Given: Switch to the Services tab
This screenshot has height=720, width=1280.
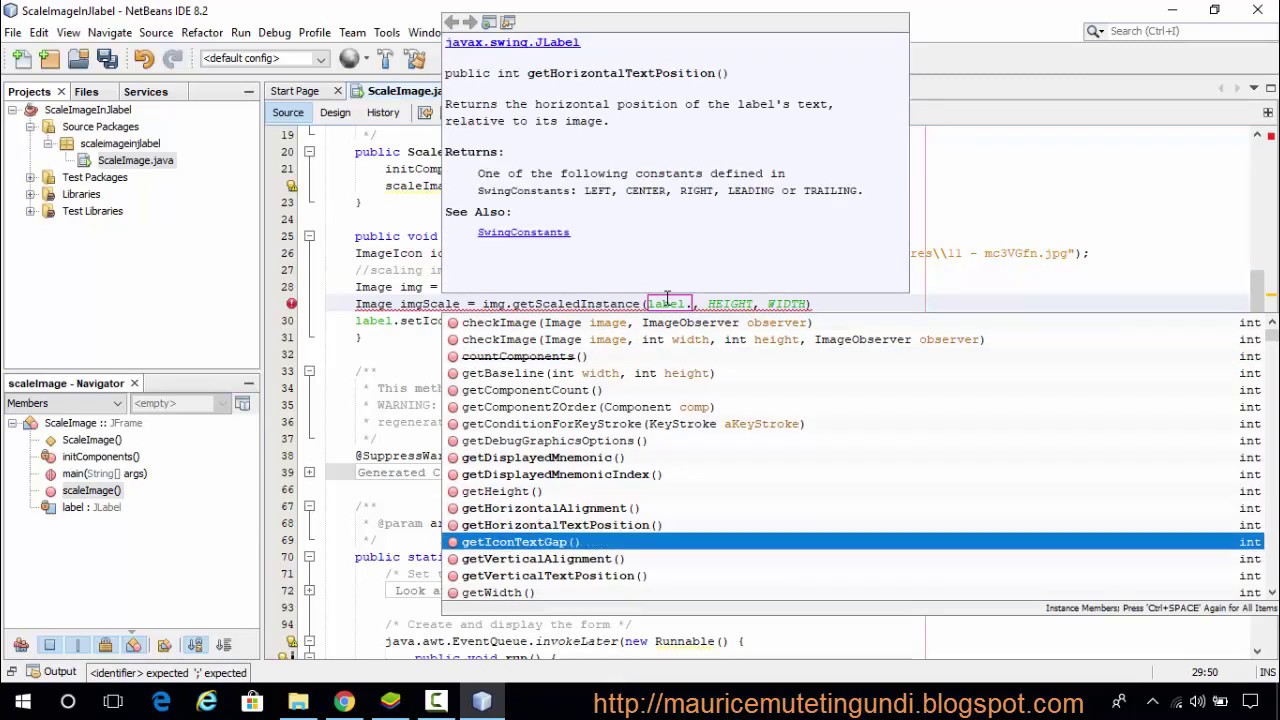Looking at the screenshot, I should pyautogui.click(x=146, y=92).
